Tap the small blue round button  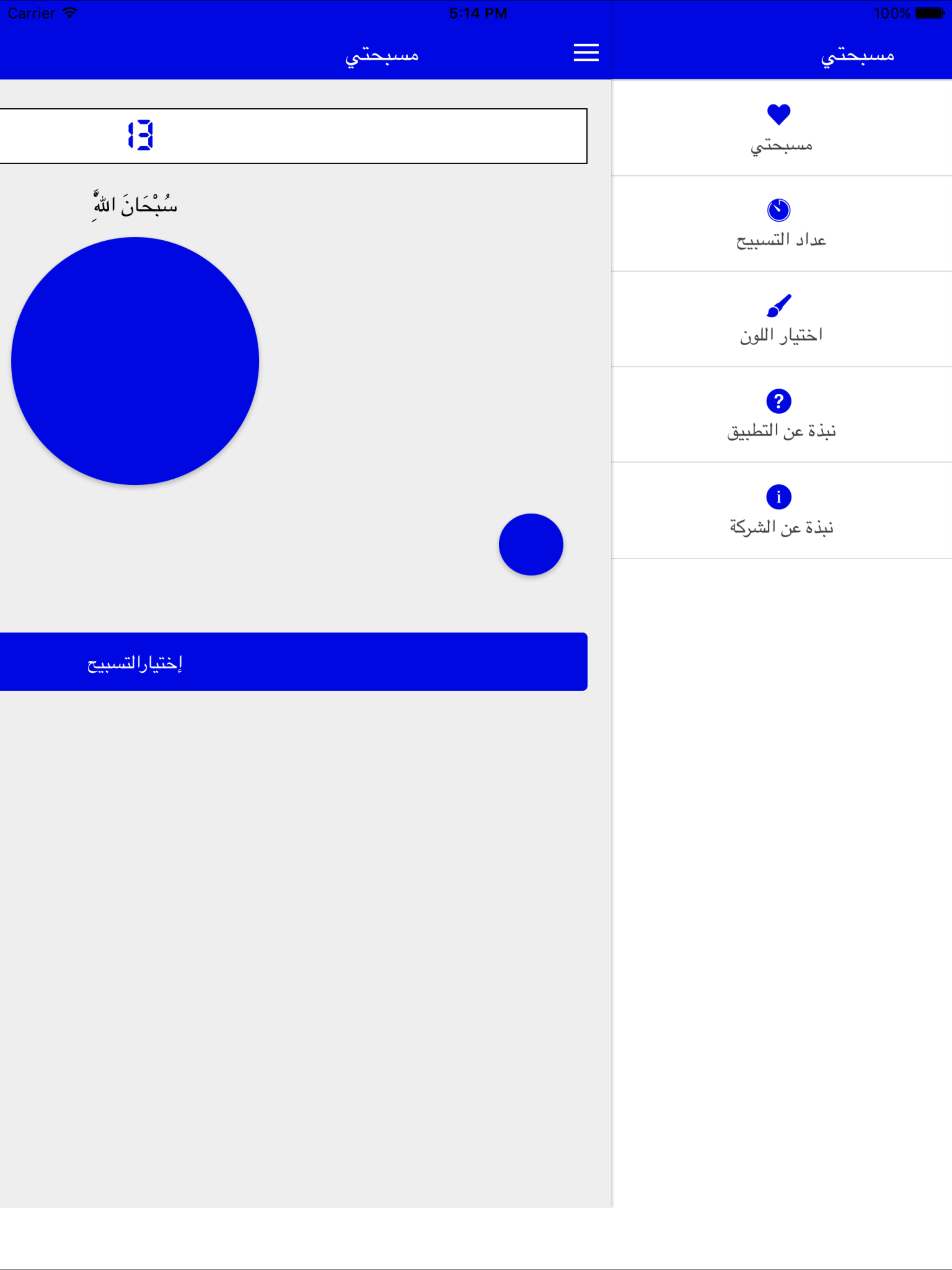531,544
